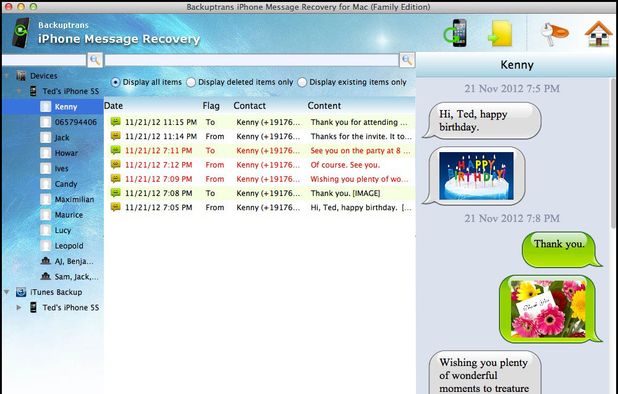This screenshot has width=618, height=394.
Task: Click the iTunes Backup icon in the sidebar
Action: click(x=21, y=292)
